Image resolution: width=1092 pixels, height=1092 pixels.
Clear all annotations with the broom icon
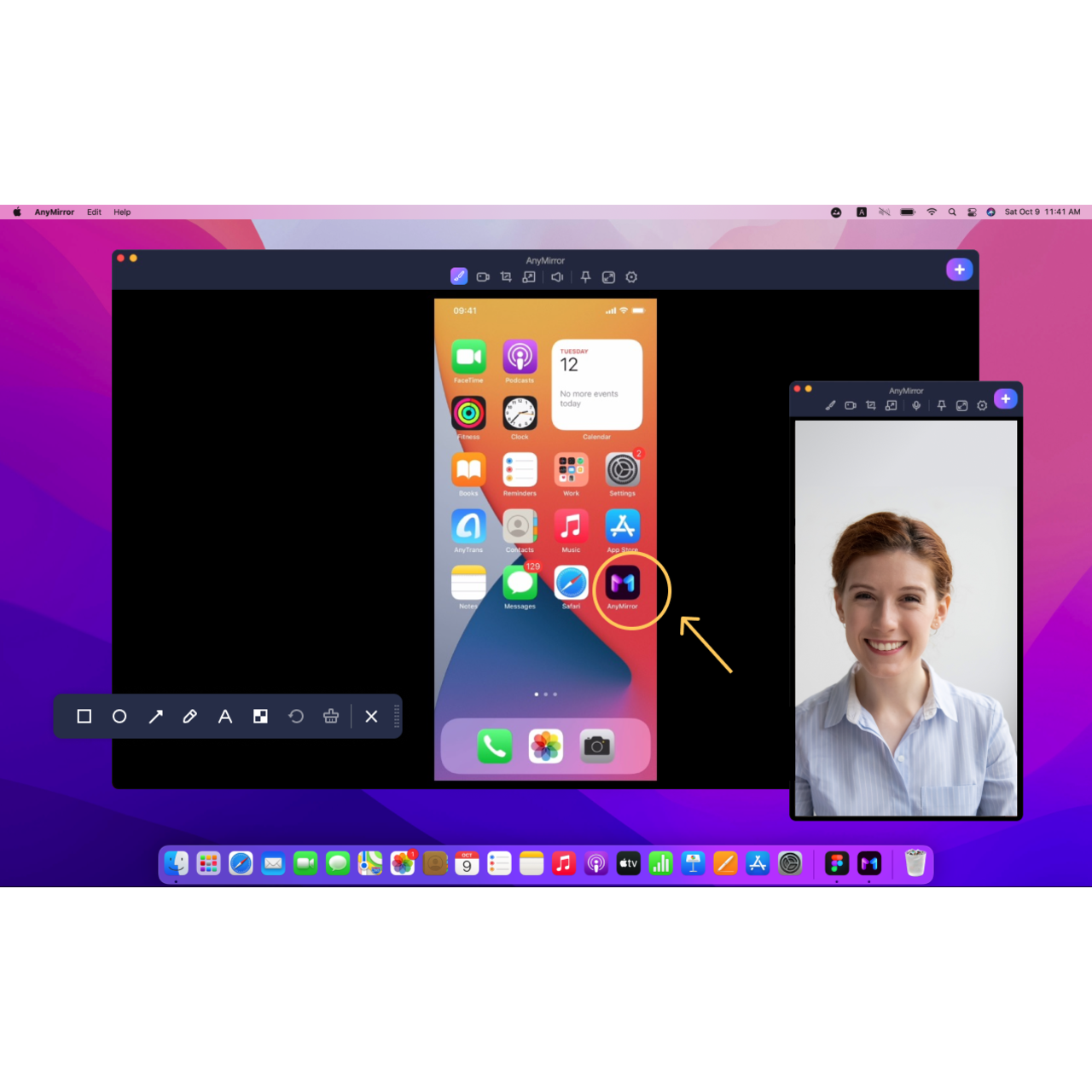pos(331,717)
